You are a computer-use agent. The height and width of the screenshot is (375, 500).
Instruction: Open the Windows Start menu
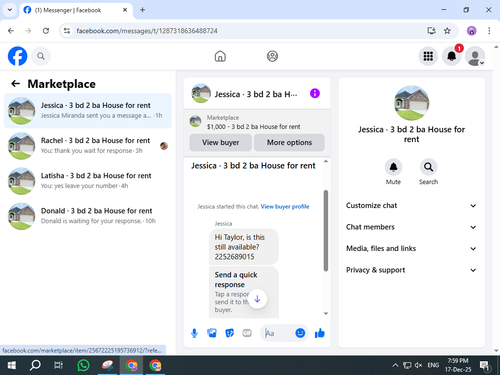click(x=12, y=365)
